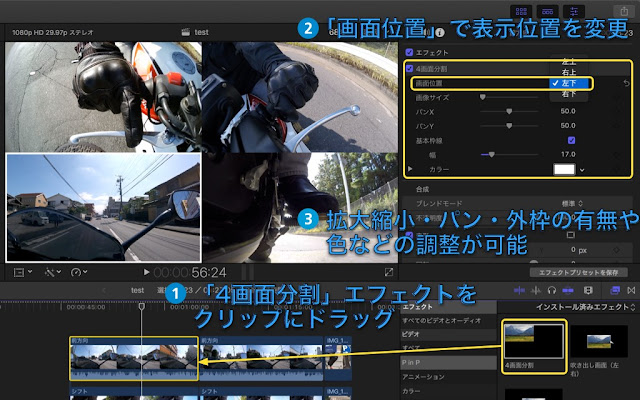Open ブレンドモード 標準 dropdown
The image size is (640, 400).
(x=572, y=203)
